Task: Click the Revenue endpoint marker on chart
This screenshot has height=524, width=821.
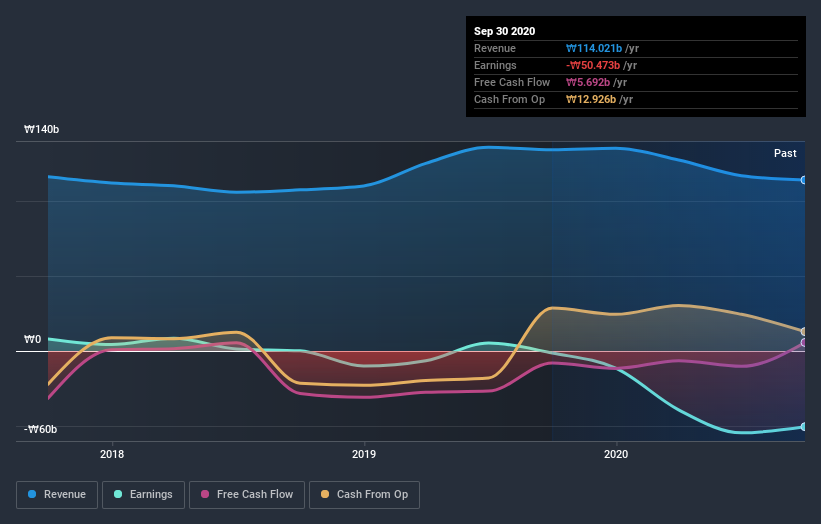Action: (803, 180)
